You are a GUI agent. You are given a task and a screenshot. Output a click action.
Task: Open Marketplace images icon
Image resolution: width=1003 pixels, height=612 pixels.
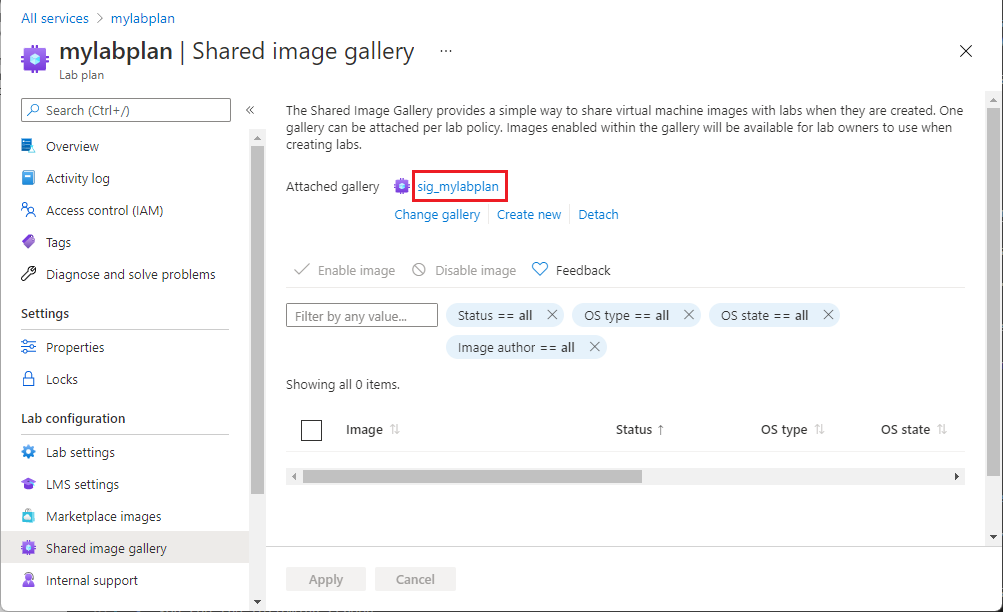[28, 516]
